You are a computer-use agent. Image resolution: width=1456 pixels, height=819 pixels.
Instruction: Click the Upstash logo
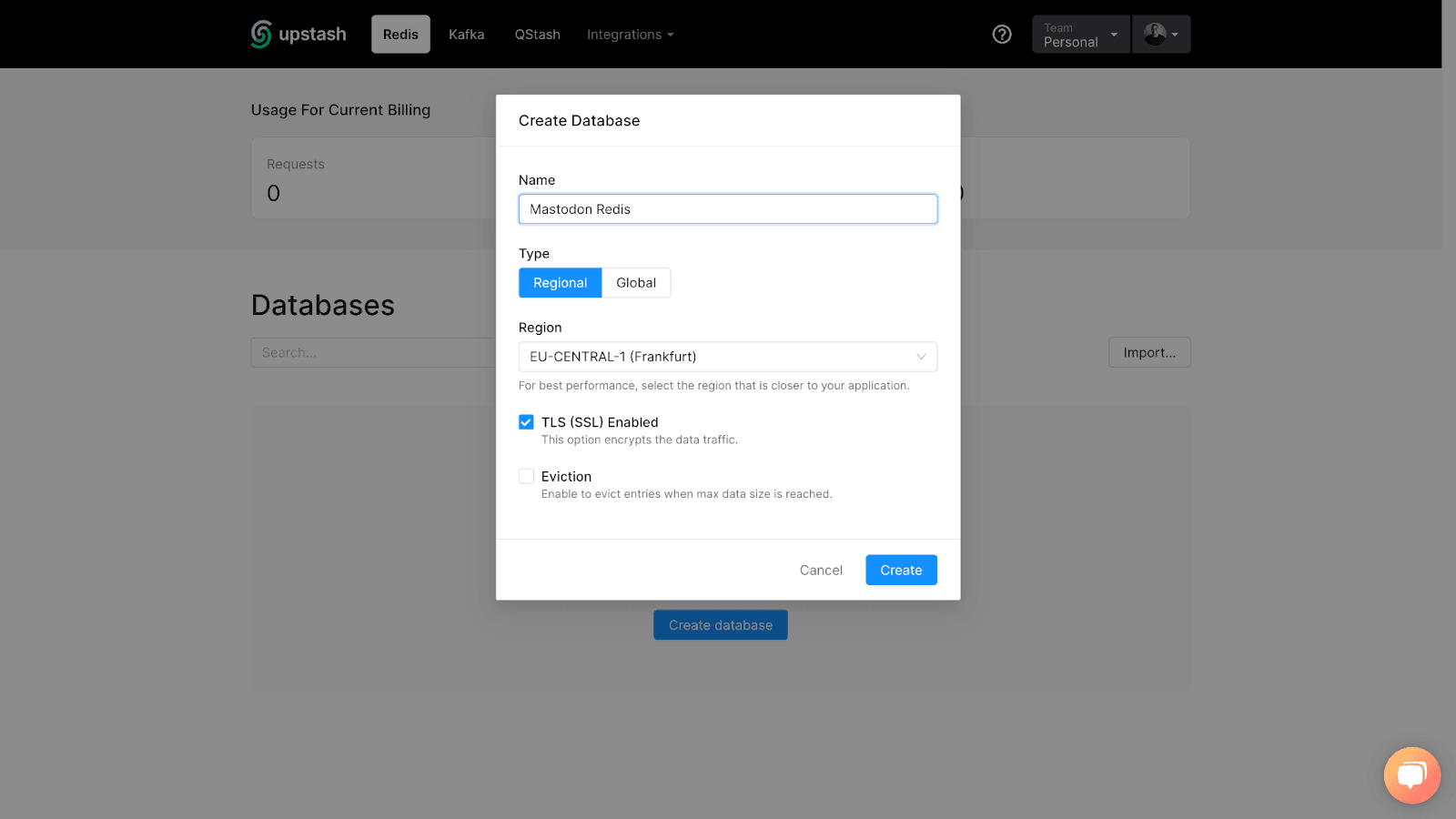298,34
